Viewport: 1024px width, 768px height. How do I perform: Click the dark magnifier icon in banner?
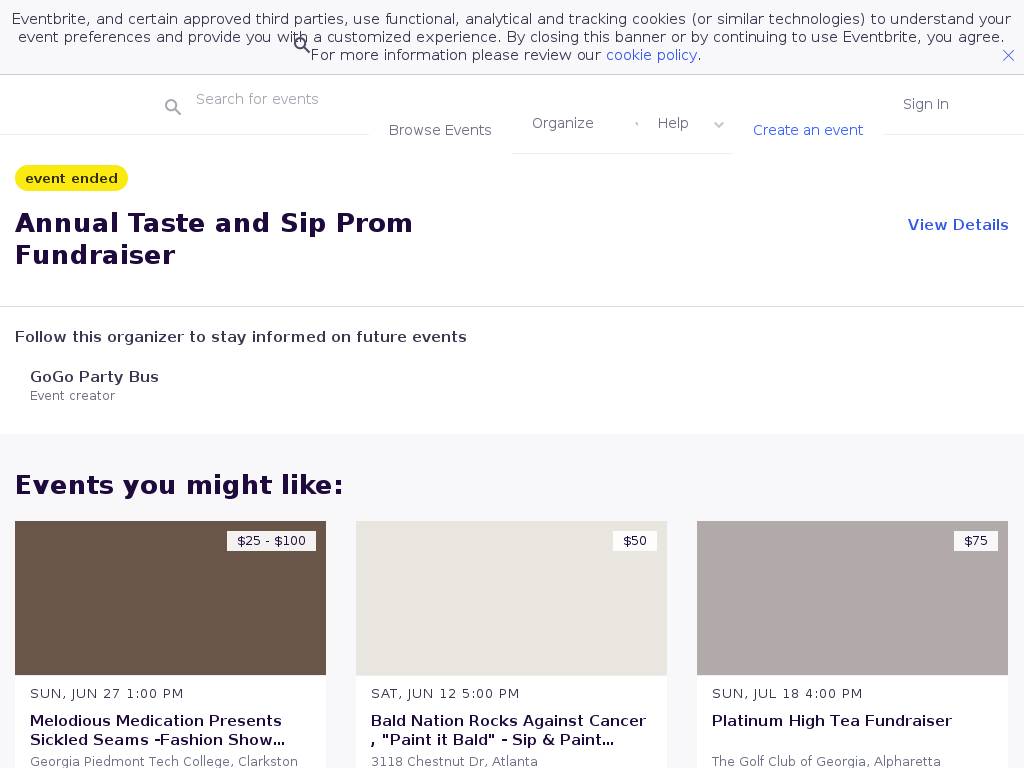coord(302,45)
